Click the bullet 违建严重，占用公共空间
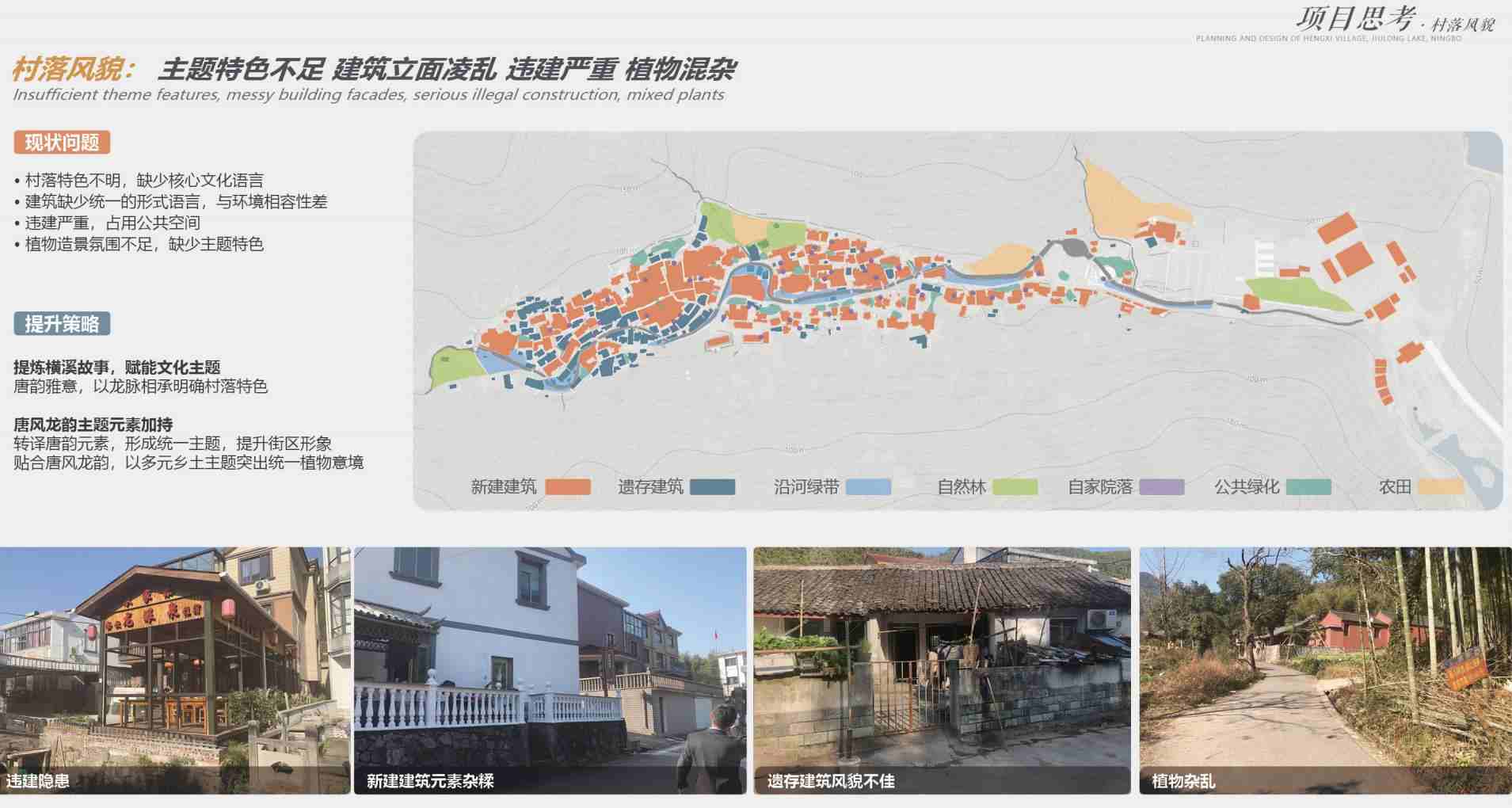The height and width of the screenshot is (808, 1512). click(x=112, y=223)
